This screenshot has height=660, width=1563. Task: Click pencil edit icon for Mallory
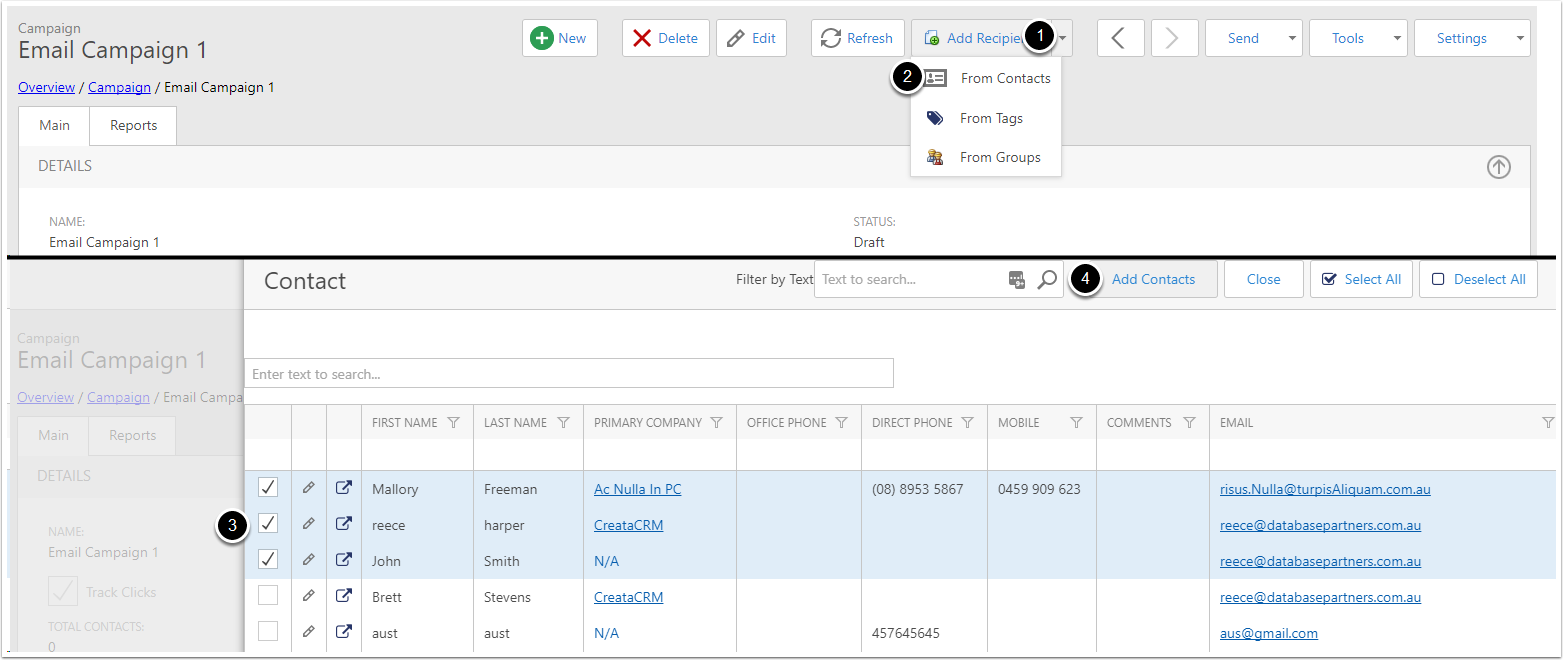pos(309,487)
